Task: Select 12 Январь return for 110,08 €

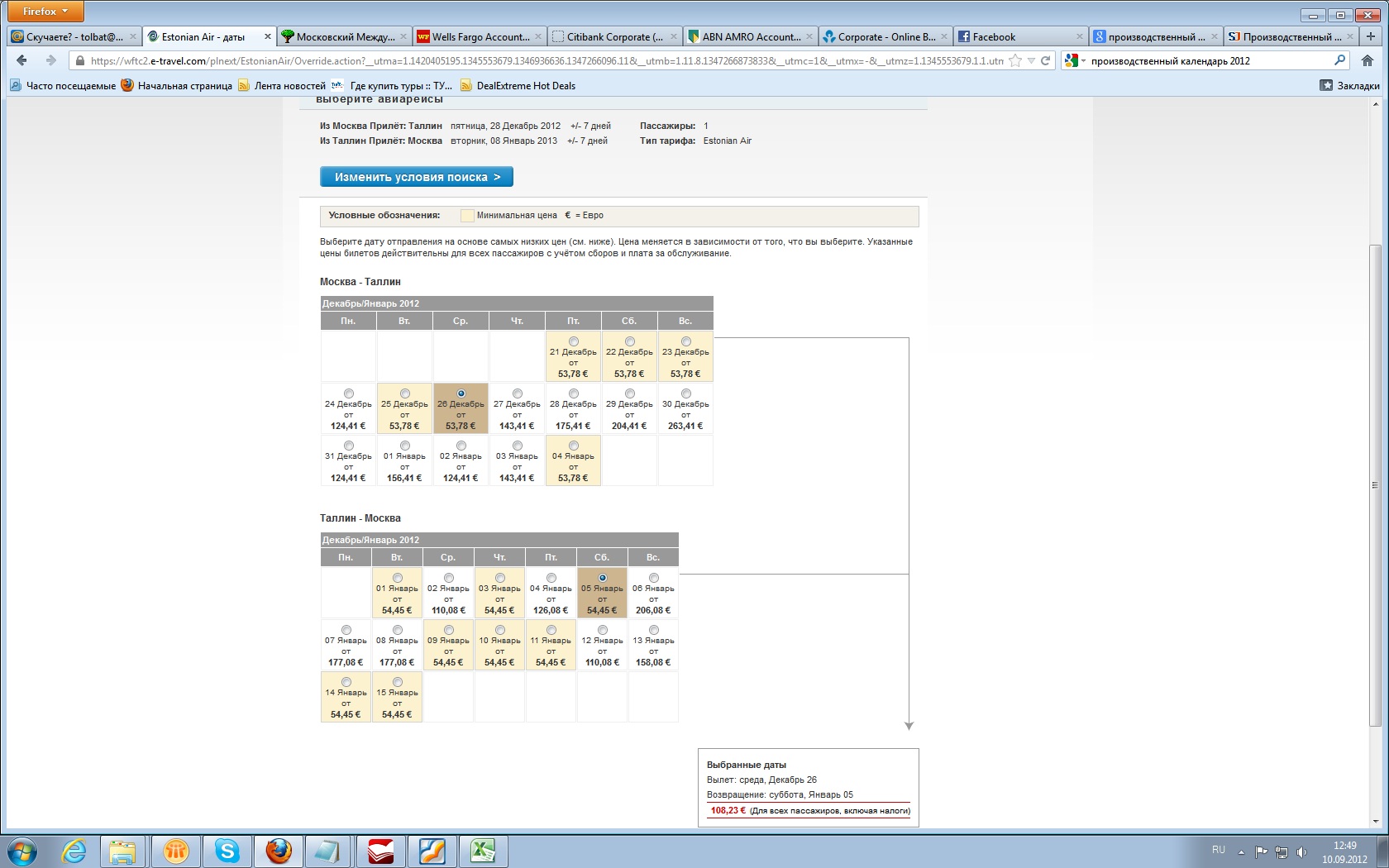Action: click(x=603, y=630)
